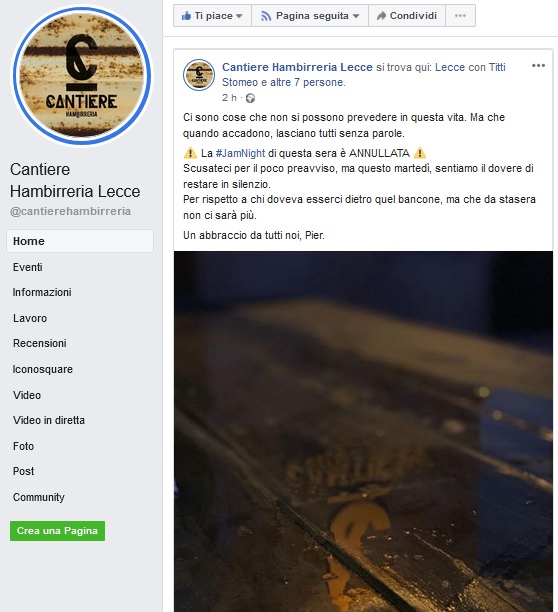
Task: Click the share arrow icon on Condividi
Action: [381, 16]
